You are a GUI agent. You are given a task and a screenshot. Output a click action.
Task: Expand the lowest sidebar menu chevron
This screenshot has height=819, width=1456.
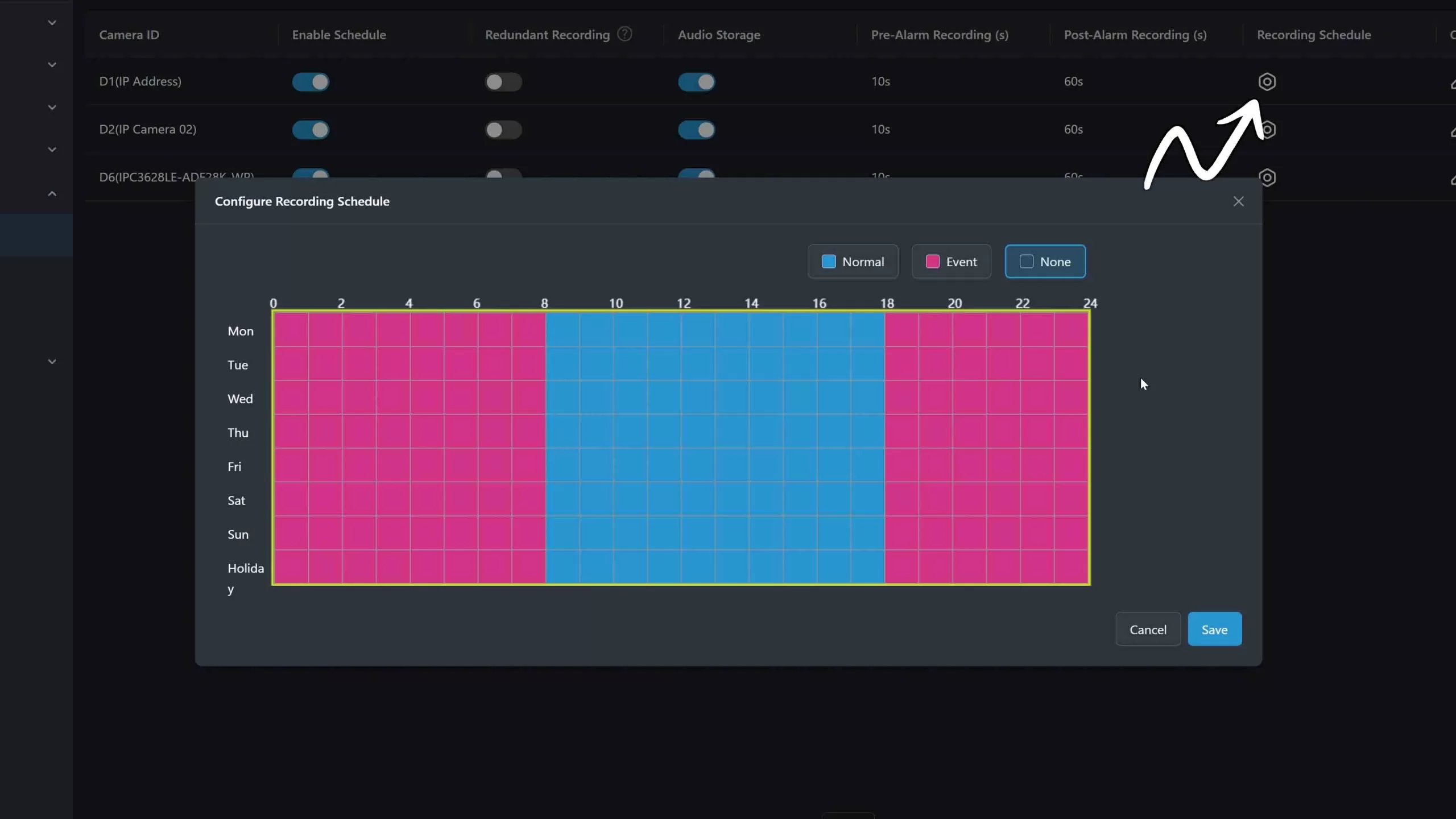[x=52, y=362]
